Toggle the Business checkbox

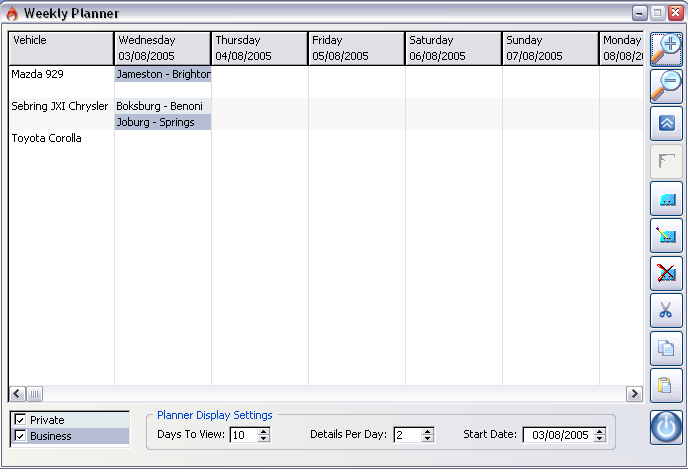(20, 436)
